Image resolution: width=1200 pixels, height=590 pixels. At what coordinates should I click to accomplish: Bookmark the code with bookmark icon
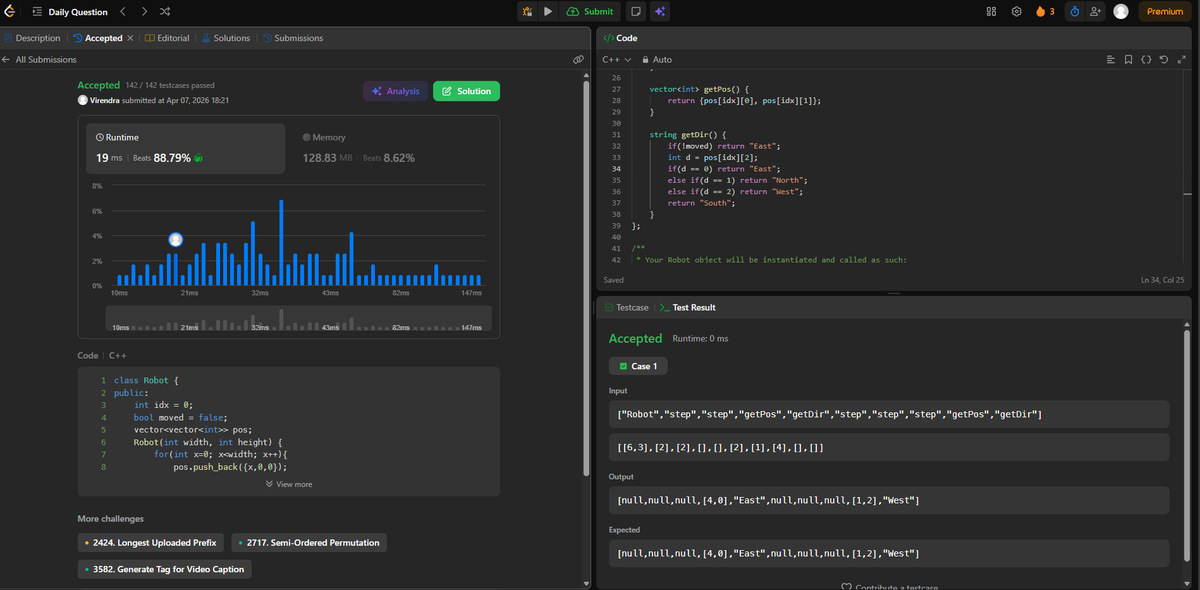[1128, 60]
